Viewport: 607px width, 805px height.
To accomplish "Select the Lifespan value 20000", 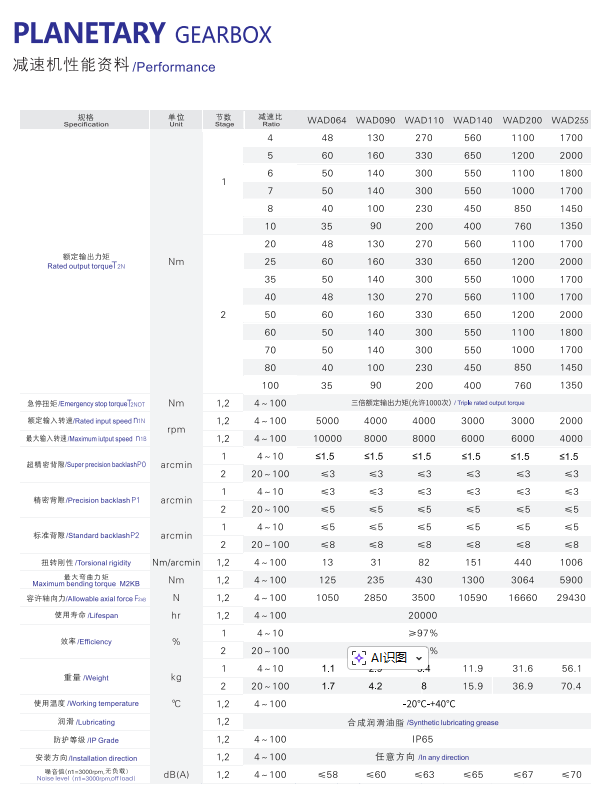I will (x=423, y=616).
